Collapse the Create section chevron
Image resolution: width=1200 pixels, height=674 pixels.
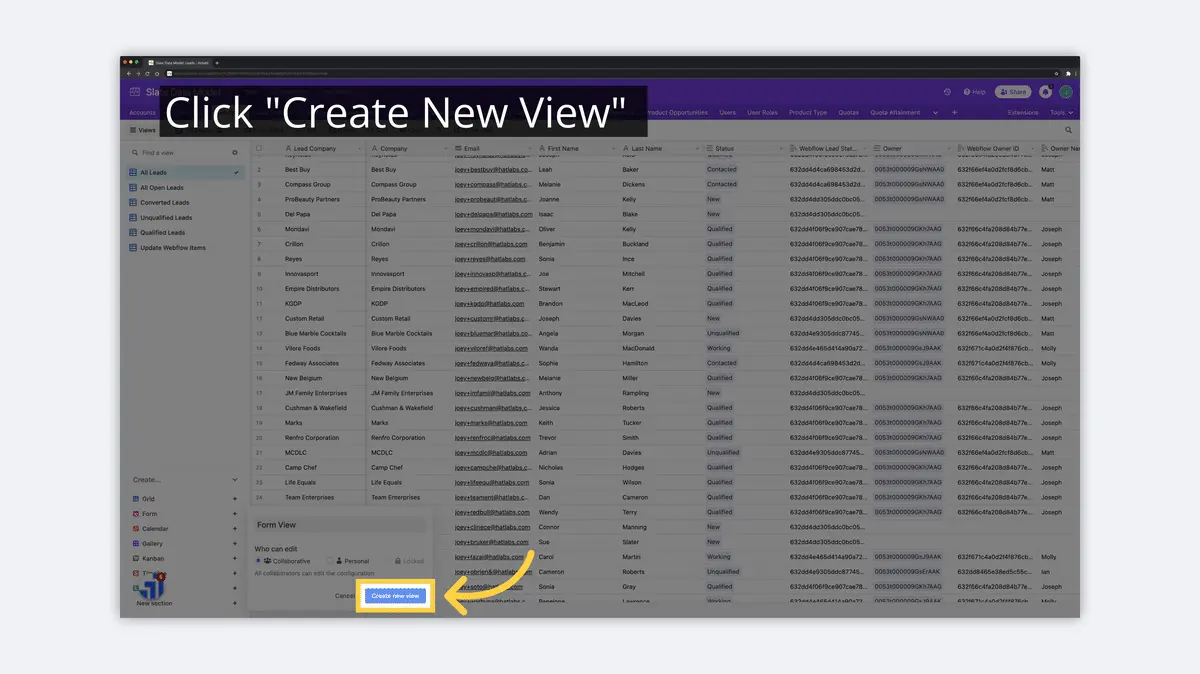[235, 480]
